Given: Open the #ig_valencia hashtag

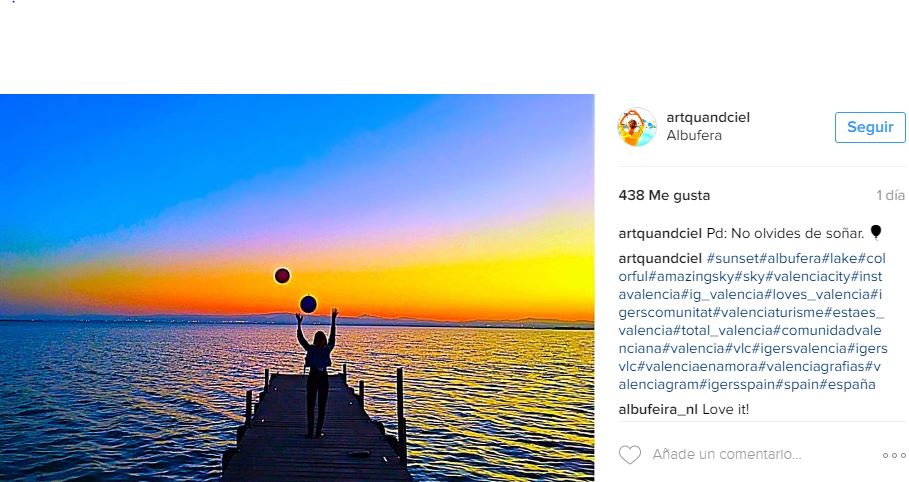Looking at the screenshot, I should [x=721, y=294].
